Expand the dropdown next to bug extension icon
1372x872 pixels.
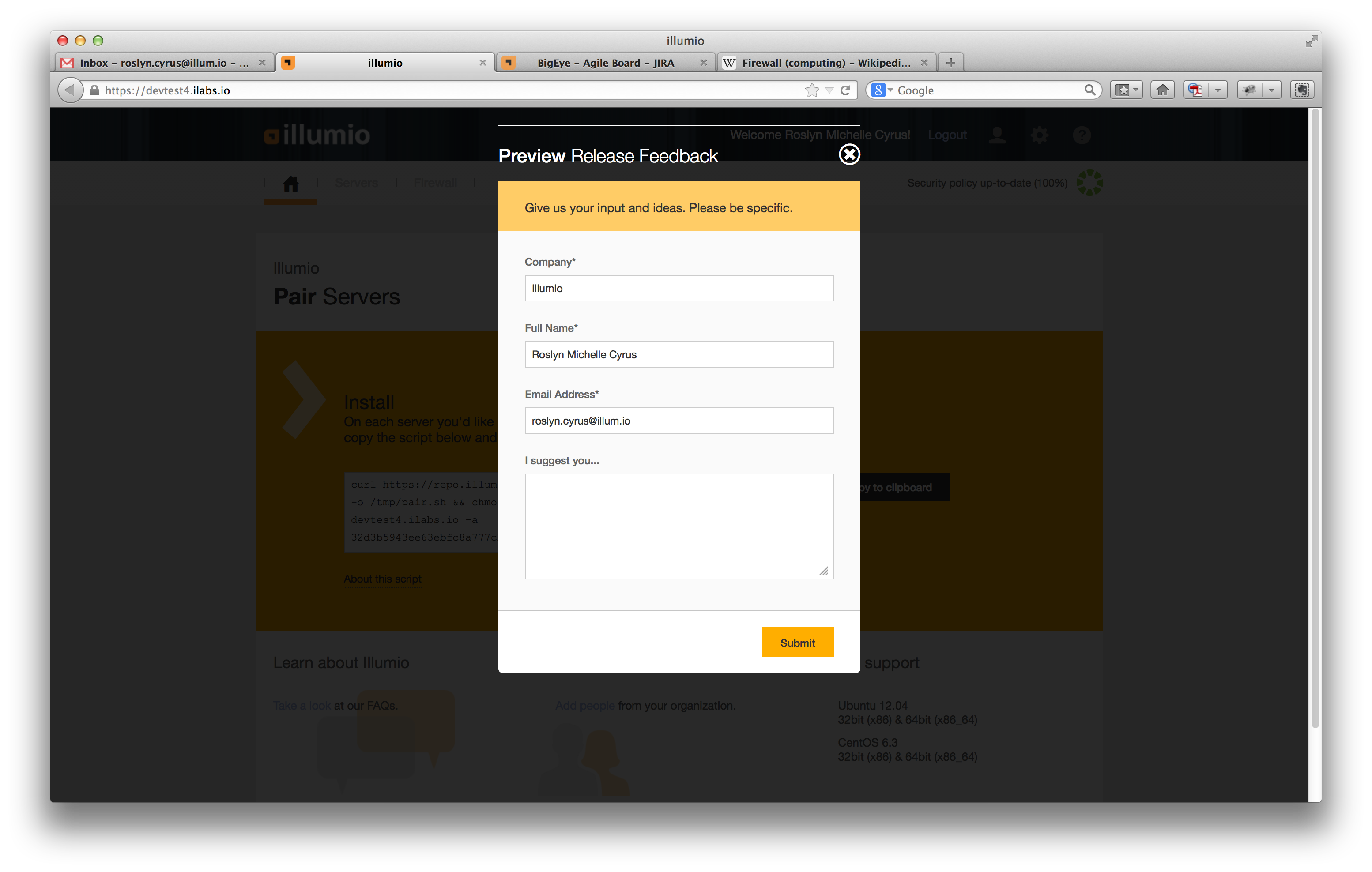click(1272, 90)
